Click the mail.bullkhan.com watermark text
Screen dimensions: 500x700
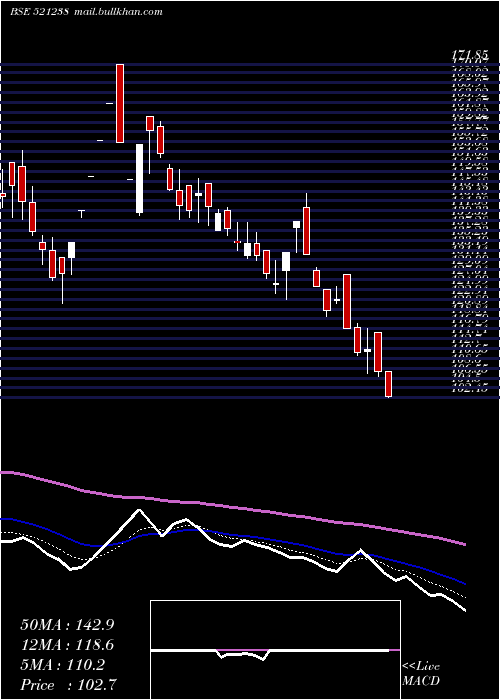click(x=117, y=12)
